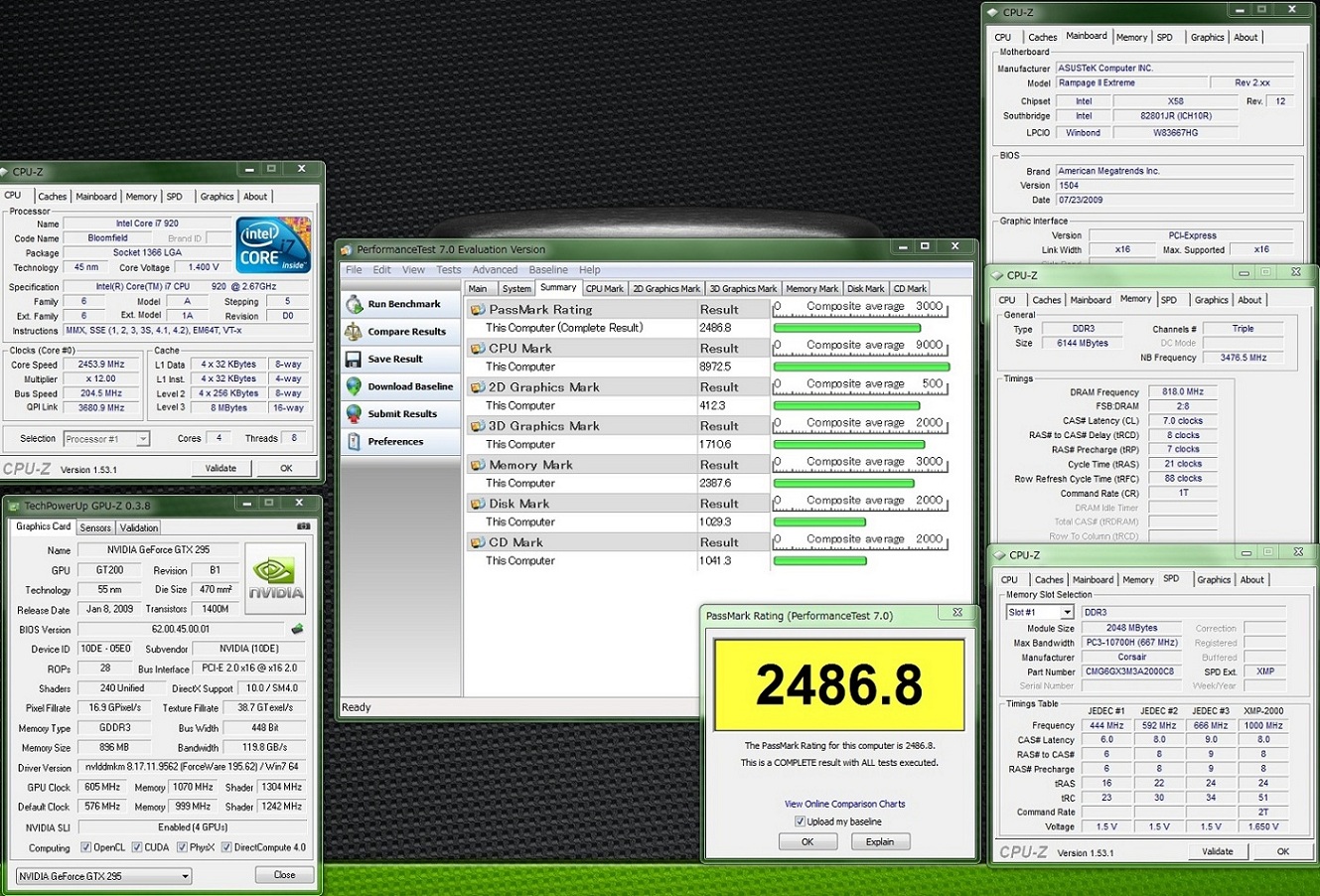Open the Baseline menu in PerformanceTest

coord(548,270)
